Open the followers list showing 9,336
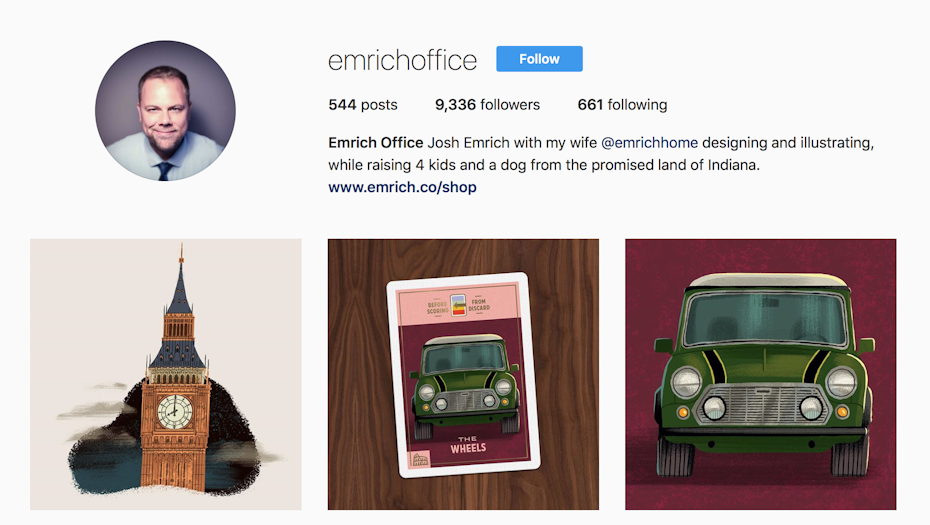Viewport: 930px width, 525px height. pyautogui.click(x=487, y=105)
